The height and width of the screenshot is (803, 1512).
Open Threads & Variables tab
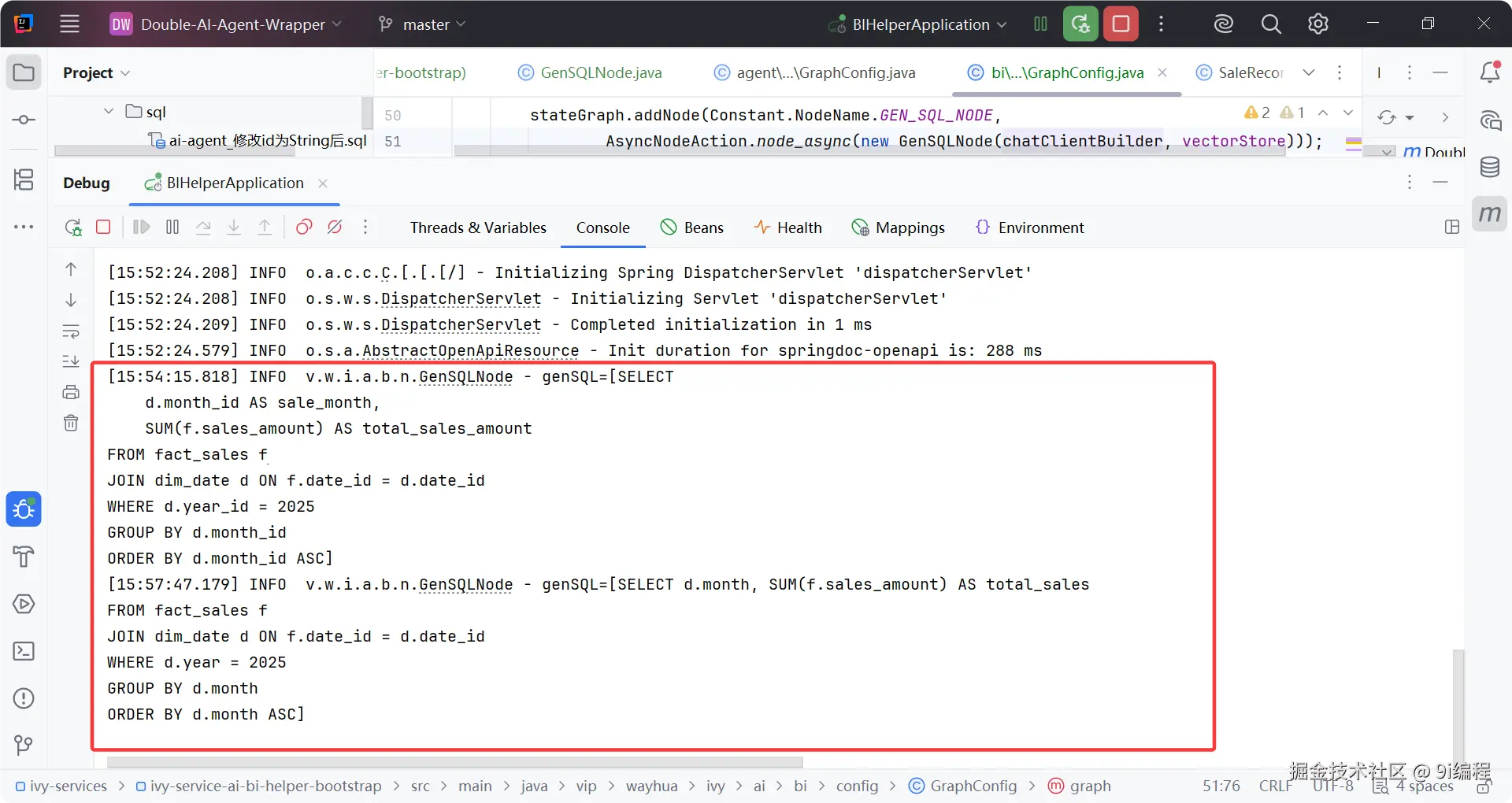478,228
